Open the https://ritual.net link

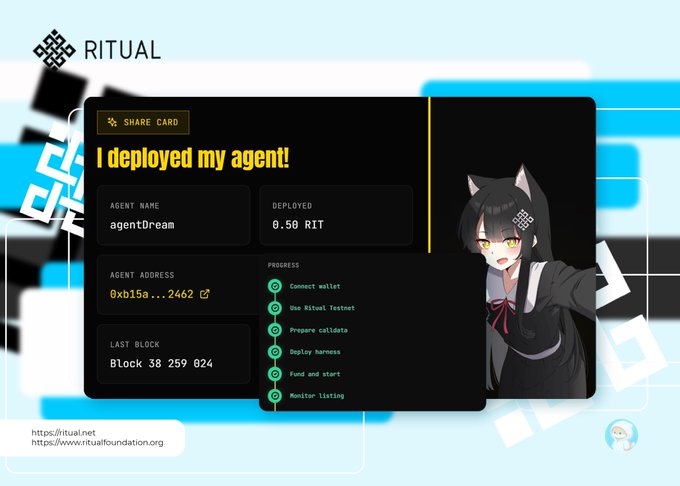pyautogui.click(x=63, y=432)
